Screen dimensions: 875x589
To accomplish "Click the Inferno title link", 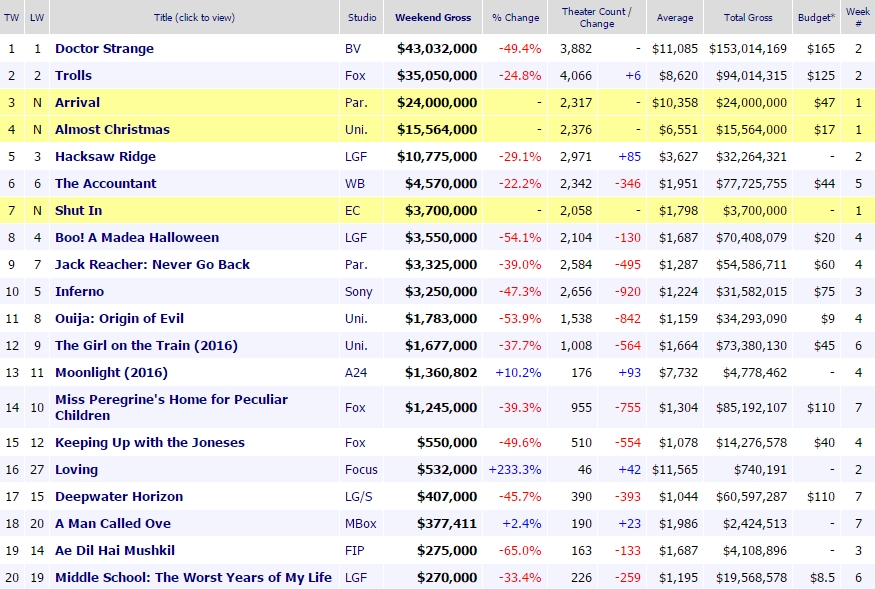I will [x=79, y=291].
